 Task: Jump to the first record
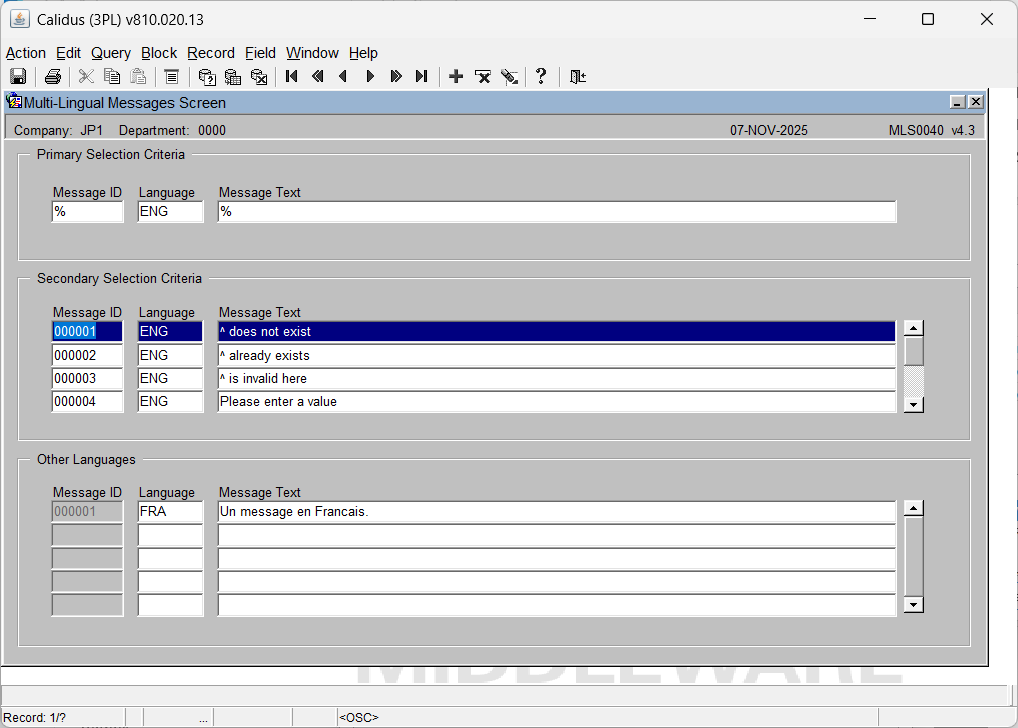pos(292,77)
